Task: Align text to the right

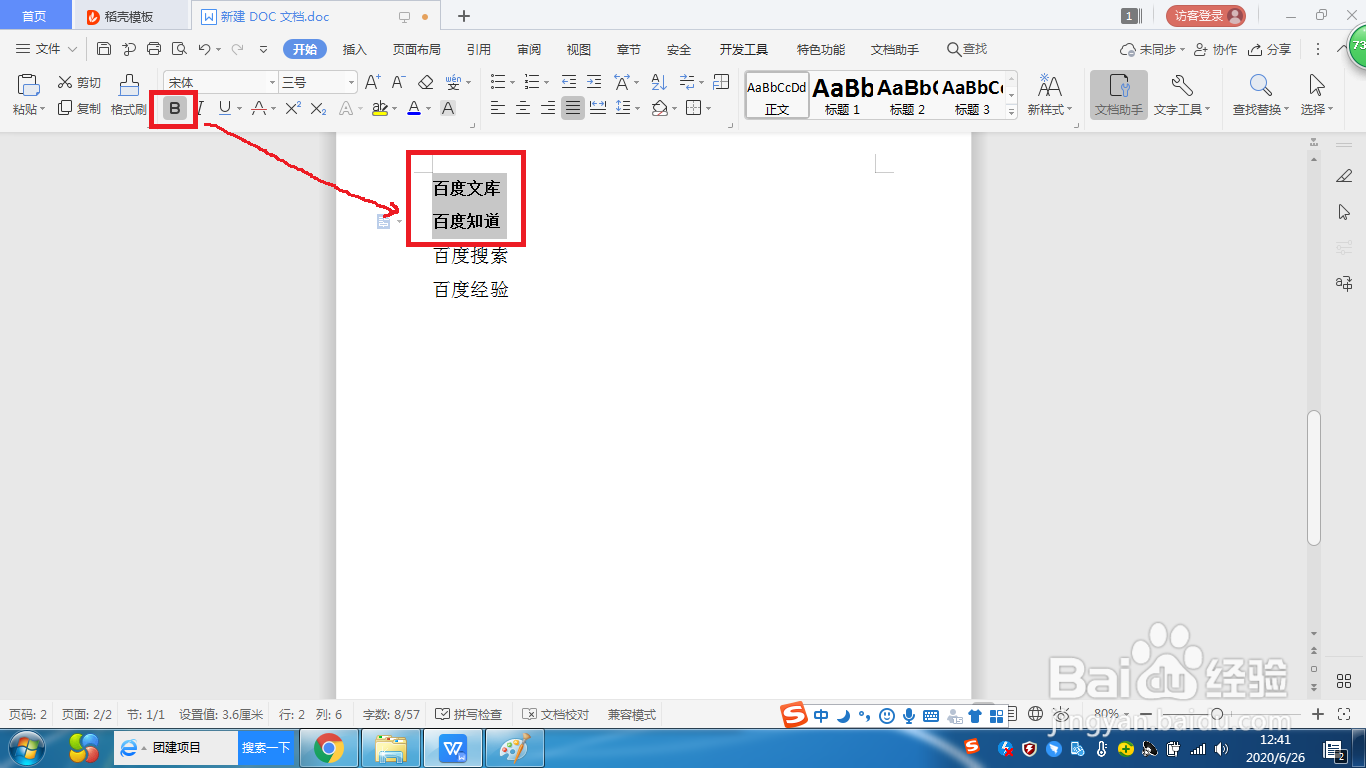Action: coord(547,108)
